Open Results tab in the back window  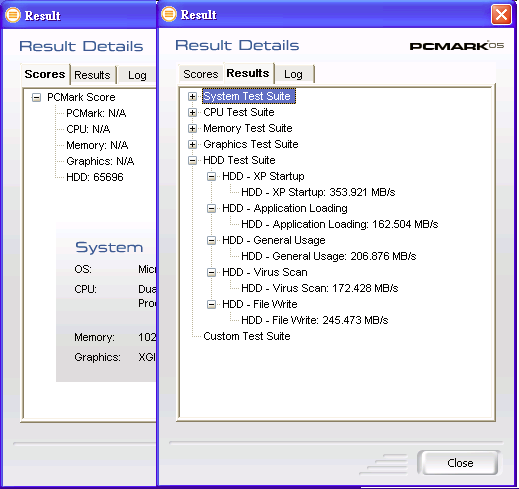click(92, 75)
